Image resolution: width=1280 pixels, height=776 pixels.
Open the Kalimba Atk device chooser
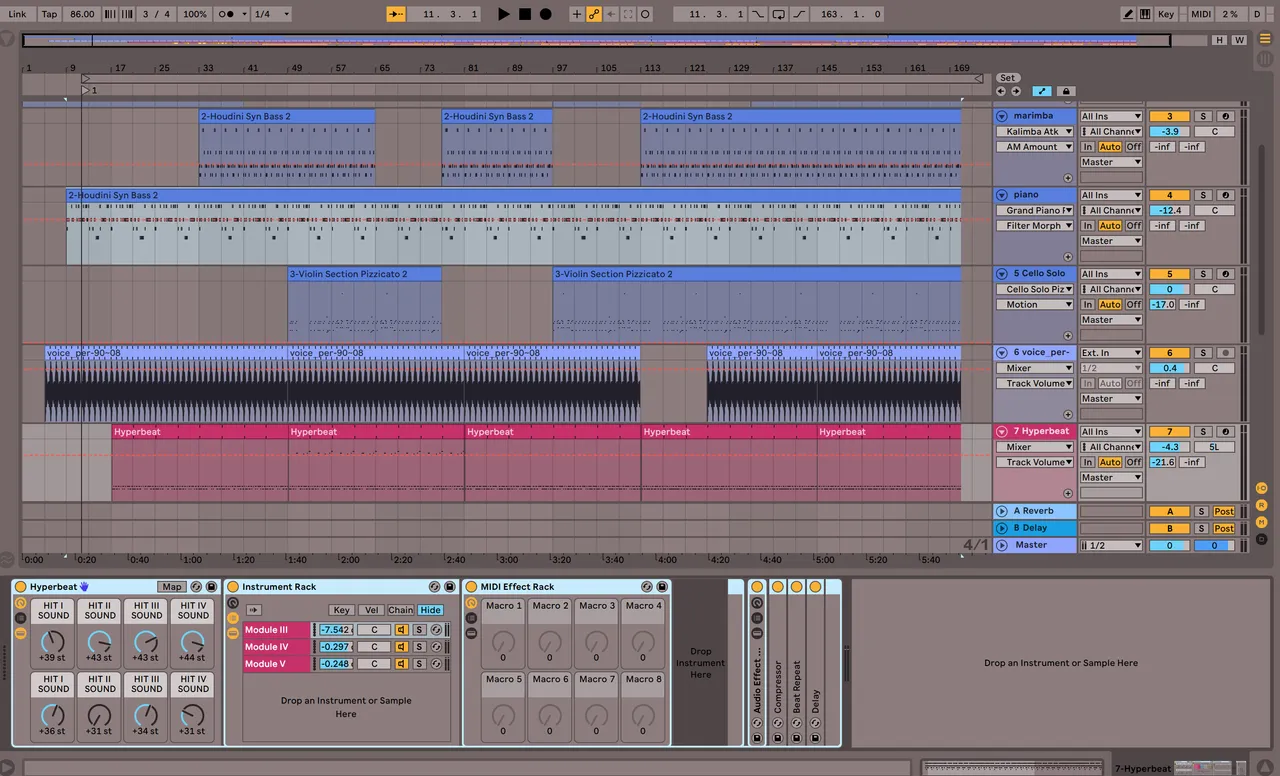[x=1034, y=131]
